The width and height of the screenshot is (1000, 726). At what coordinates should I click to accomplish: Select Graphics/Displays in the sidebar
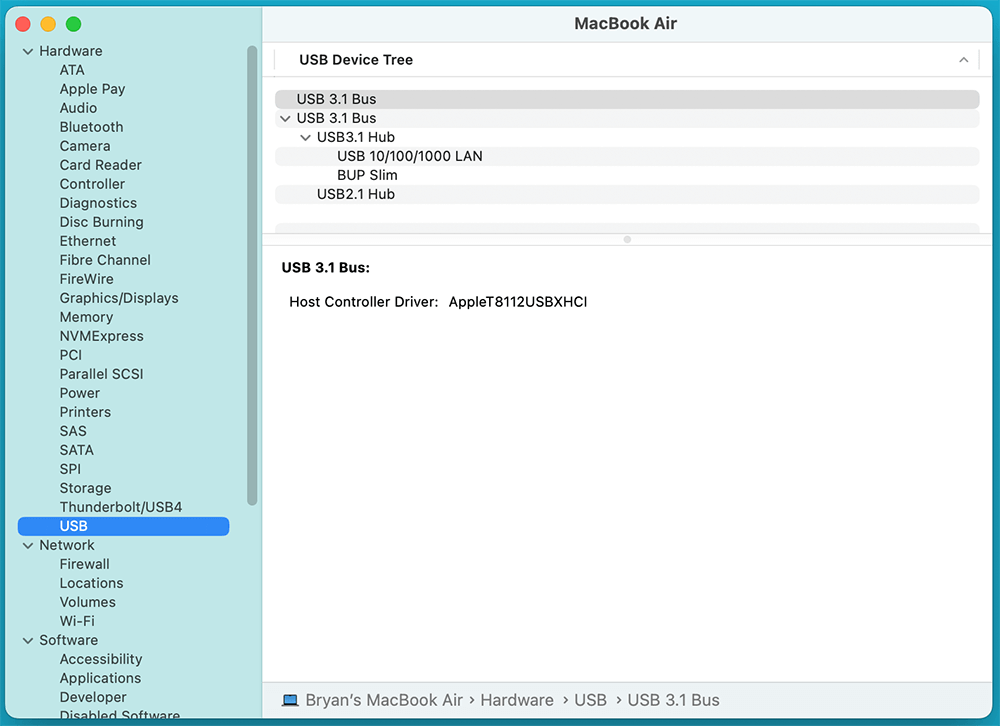(119, 298)
